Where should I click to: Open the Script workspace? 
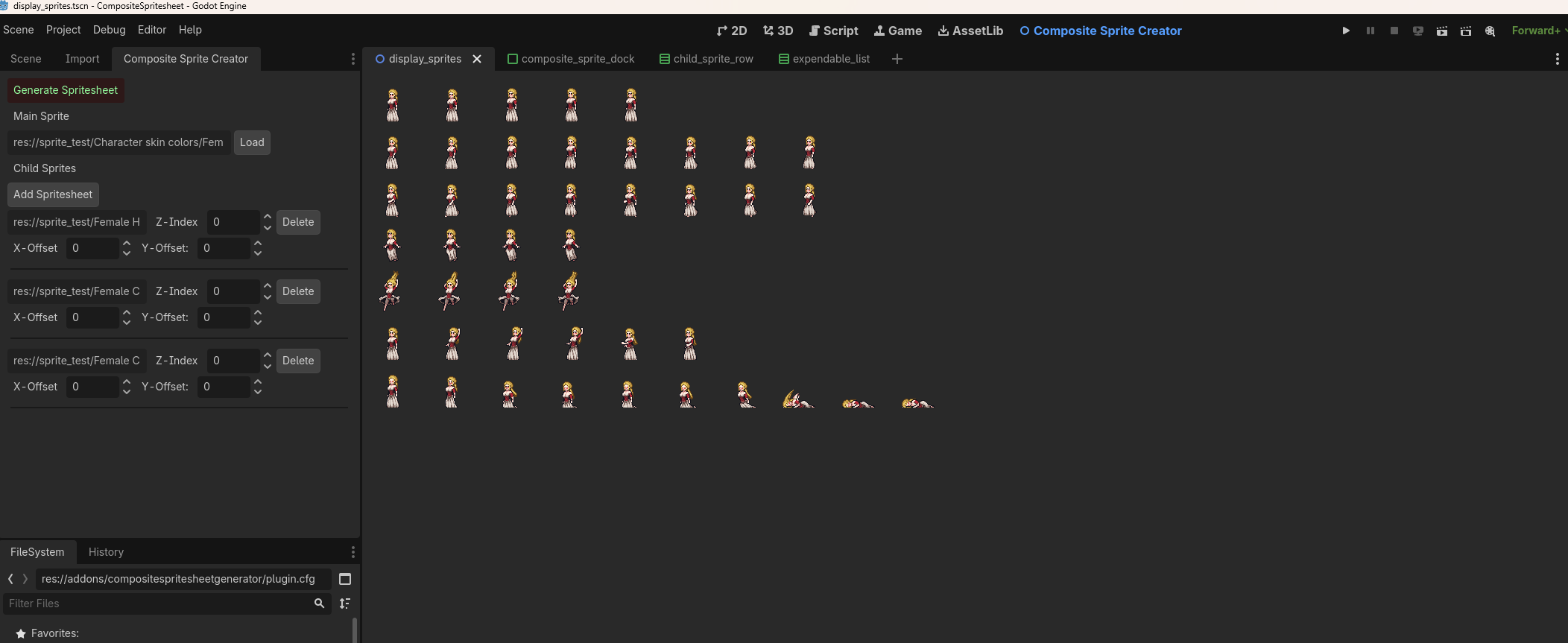pyautogui.click(x=833, y=31)
